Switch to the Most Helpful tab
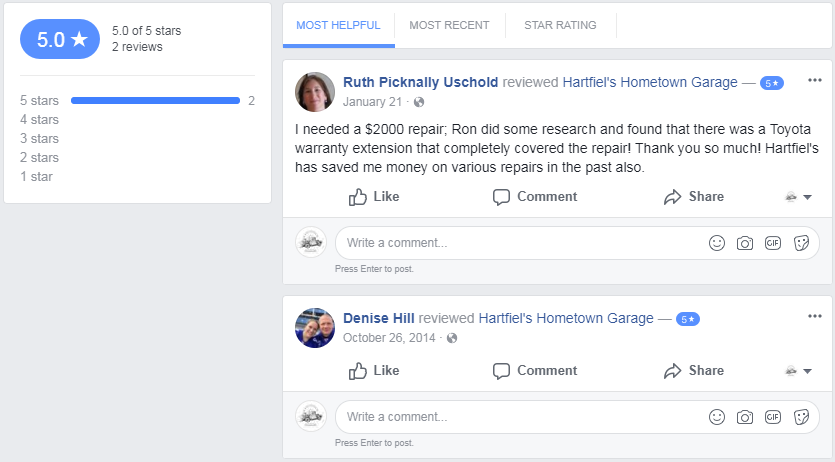 [x=338, y=25]
